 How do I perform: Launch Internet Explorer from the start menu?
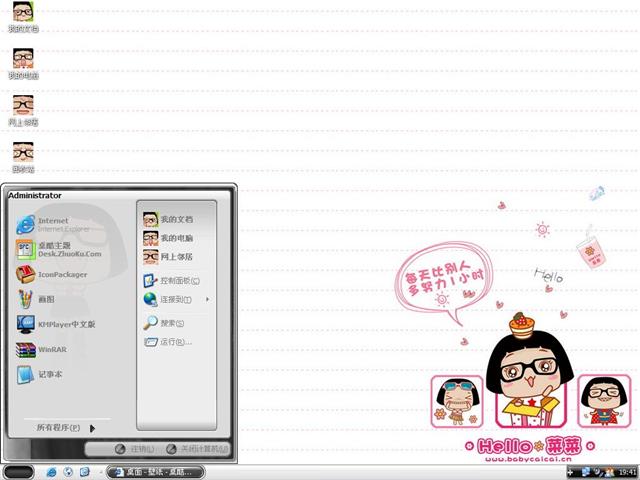(x=53, y=224)
